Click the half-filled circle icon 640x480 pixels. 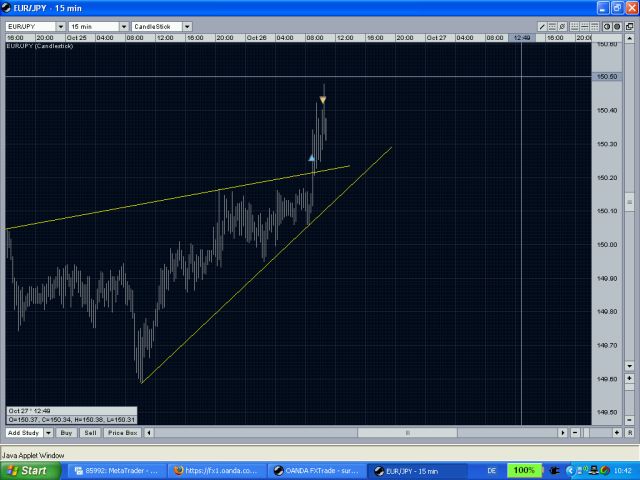(x=607, y=27)
